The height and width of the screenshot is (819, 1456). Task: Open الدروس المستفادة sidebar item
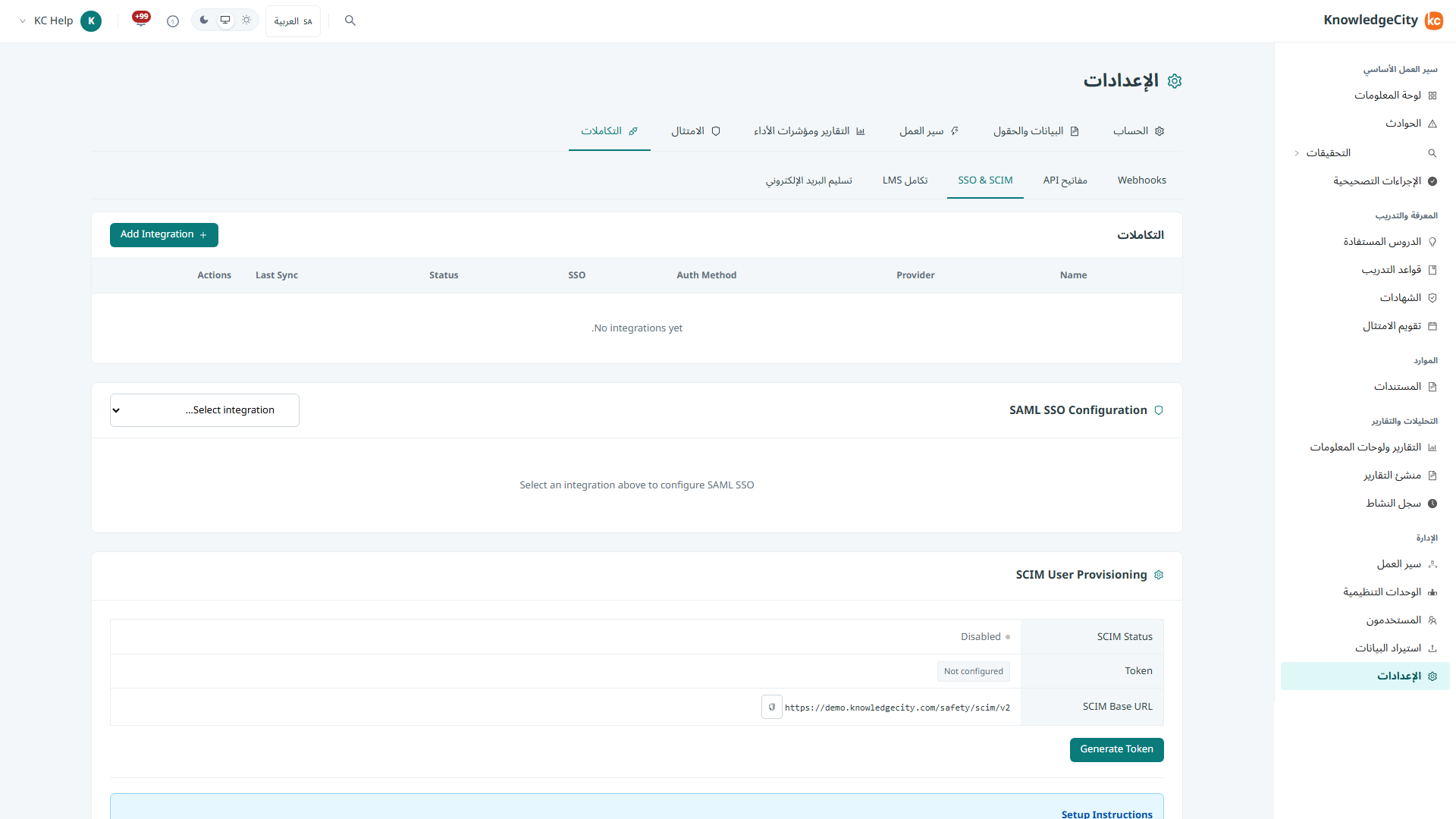(x=1365, y=242)
